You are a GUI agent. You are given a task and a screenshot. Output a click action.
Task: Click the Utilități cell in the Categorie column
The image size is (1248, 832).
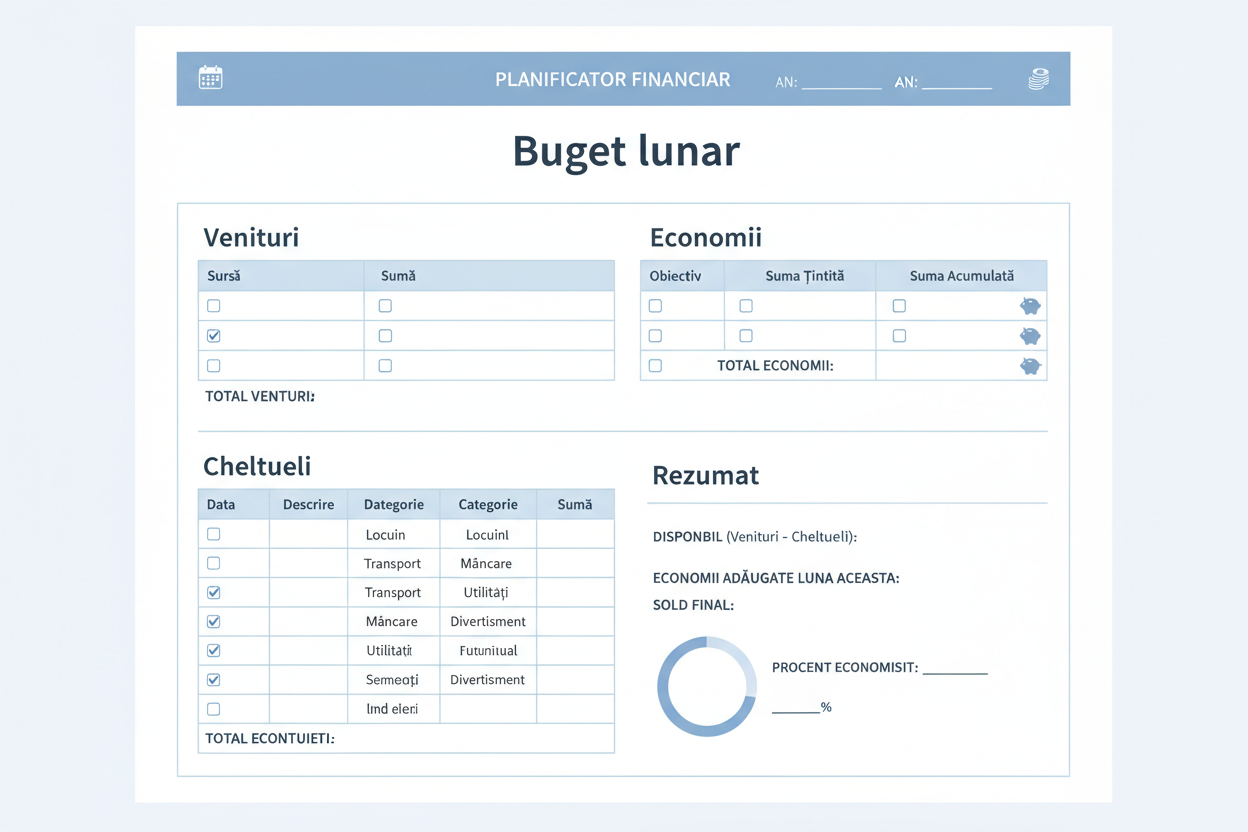[487, 593]
